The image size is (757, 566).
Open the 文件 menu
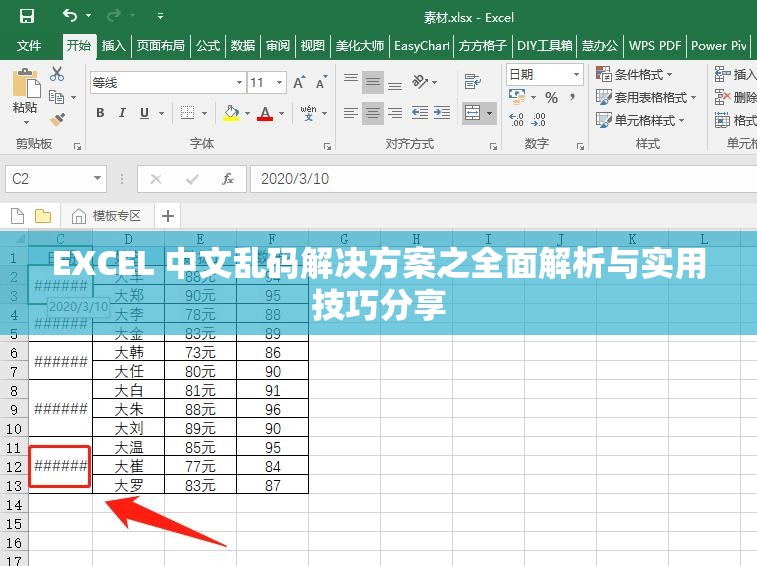(x=29, y=46)
